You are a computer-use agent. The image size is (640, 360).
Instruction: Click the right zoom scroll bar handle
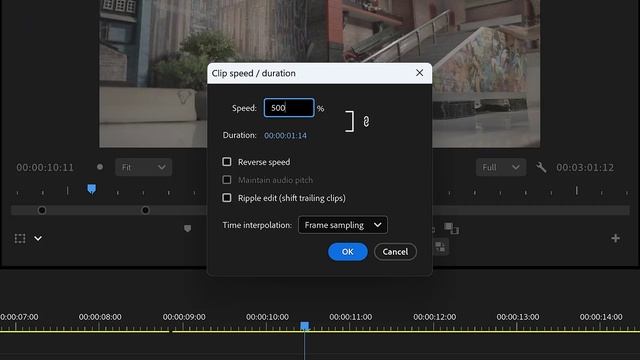[x=145, y=210]
